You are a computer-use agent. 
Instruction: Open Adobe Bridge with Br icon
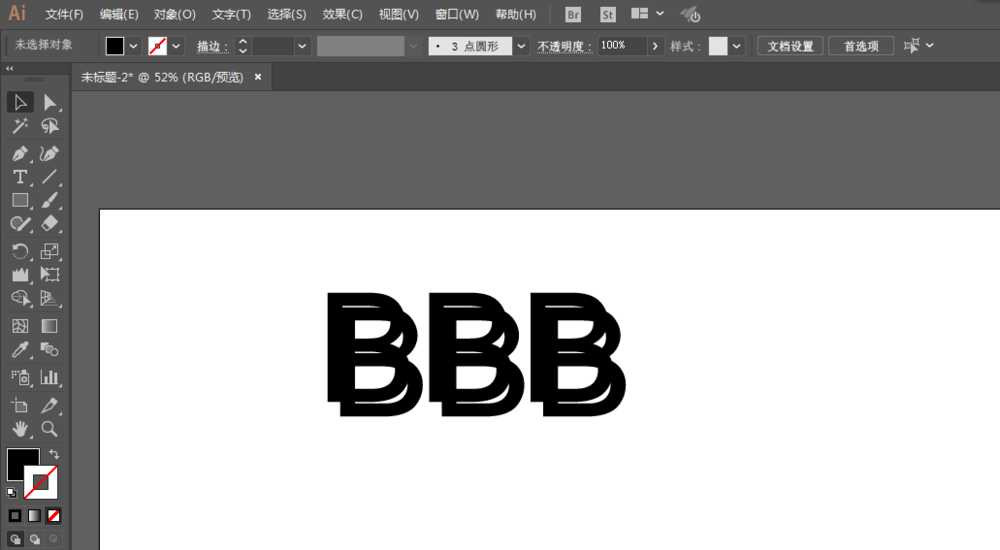coord(573,15)
